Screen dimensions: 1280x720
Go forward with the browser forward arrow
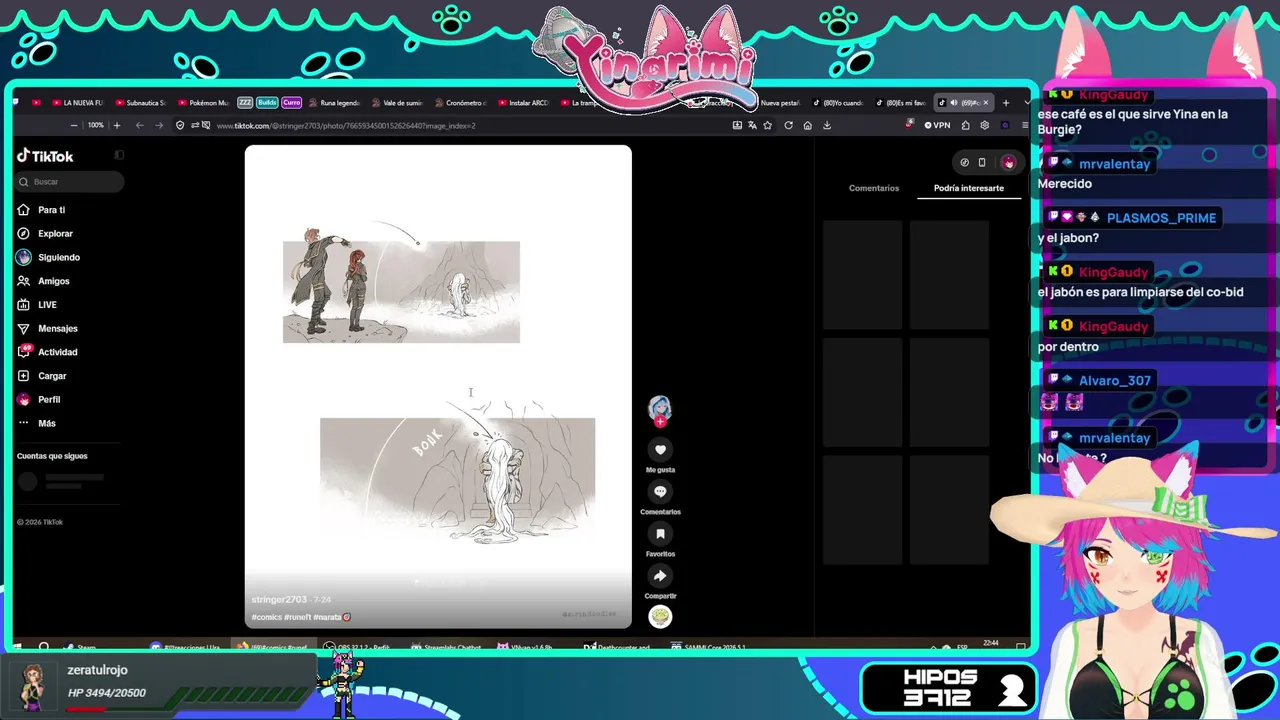158,125
